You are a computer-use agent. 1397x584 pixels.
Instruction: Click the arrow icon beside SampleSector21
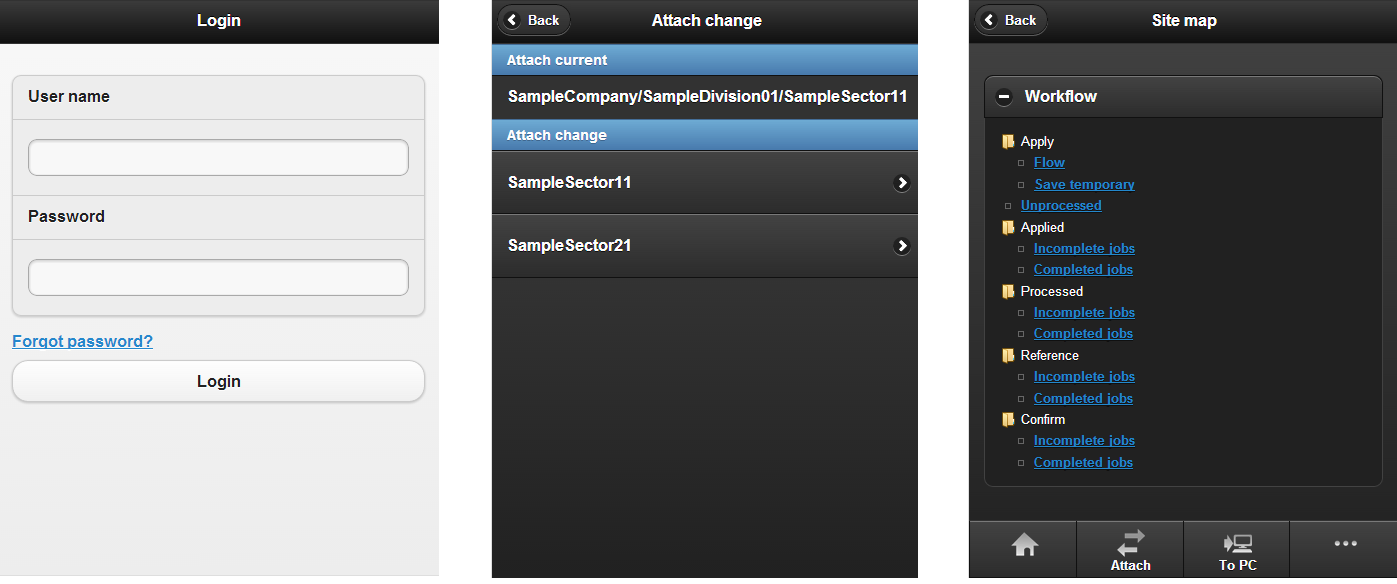pyautogui.click(x=902, y=246)
